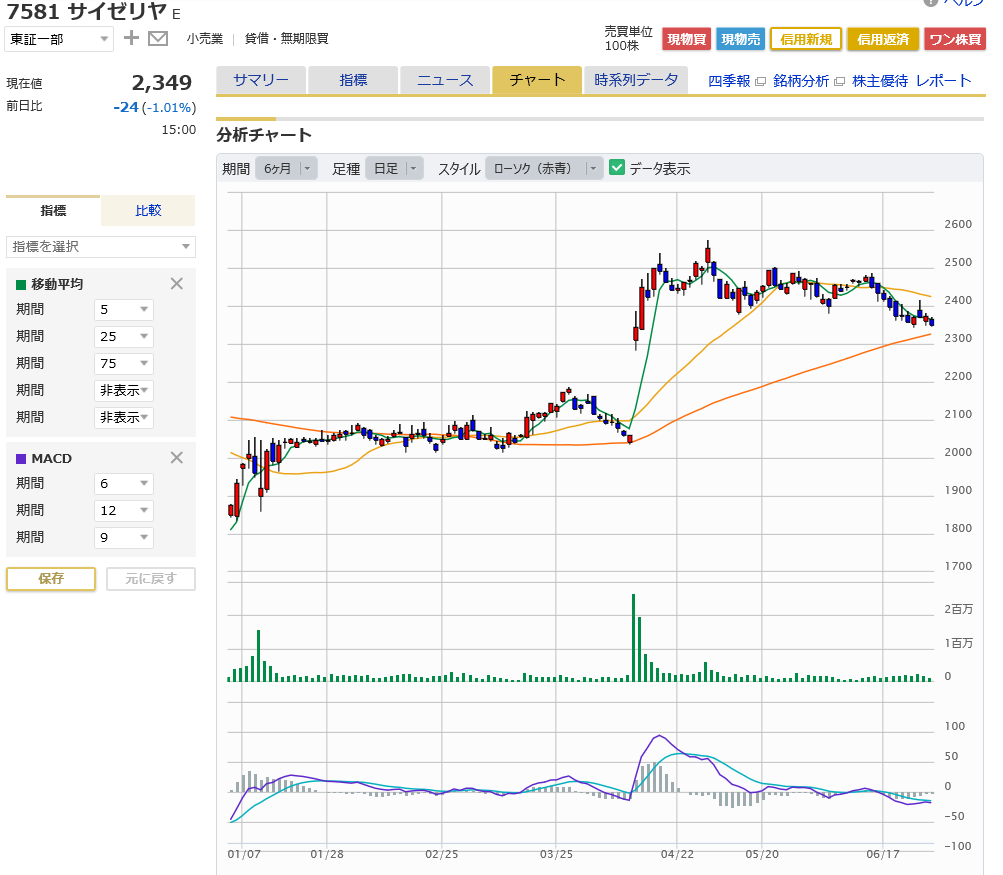
Task: Click the ワン株買 button
Action: (x=955, y=39)
